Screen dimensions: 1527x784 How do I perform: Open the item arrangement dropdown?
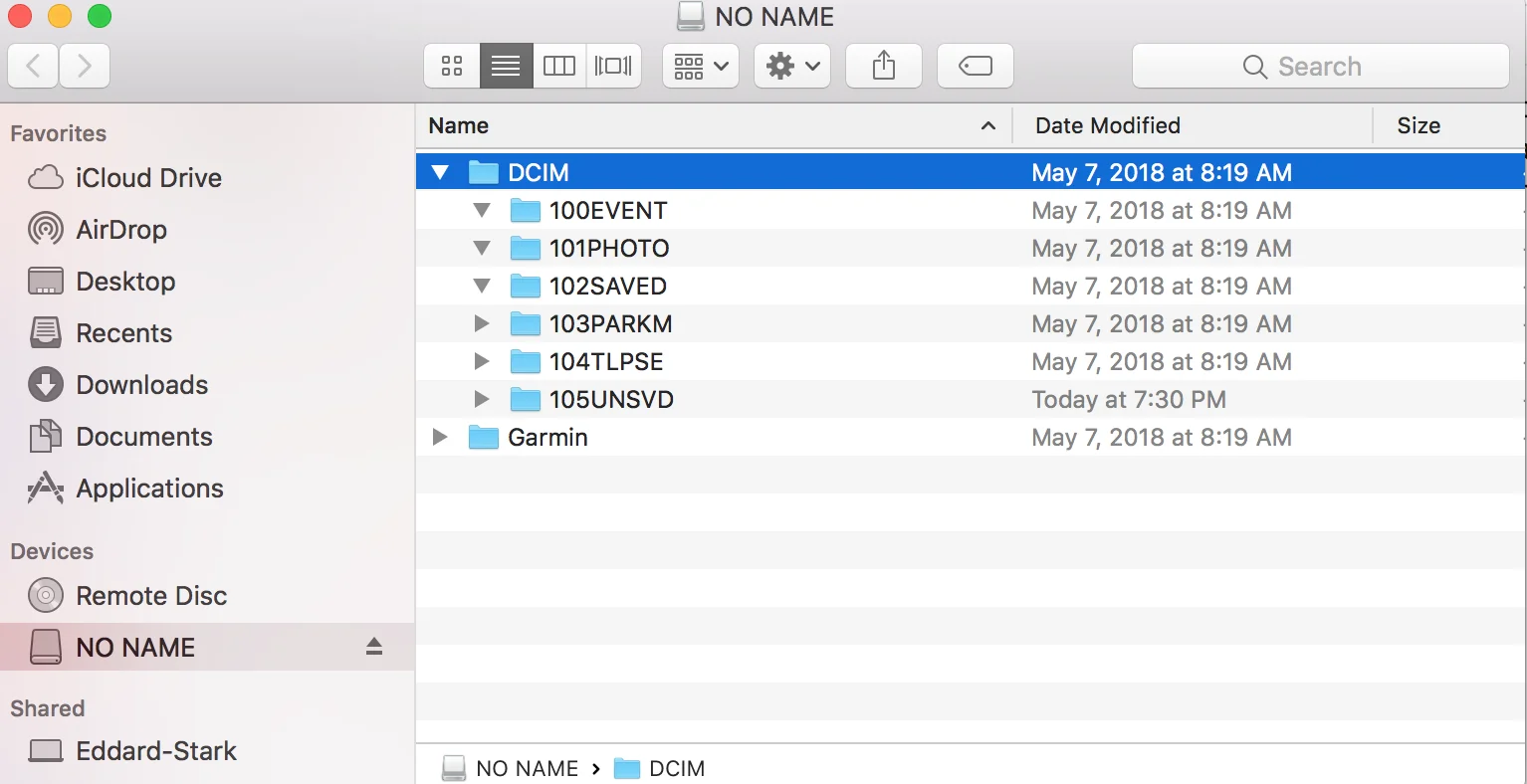(701, 67)
